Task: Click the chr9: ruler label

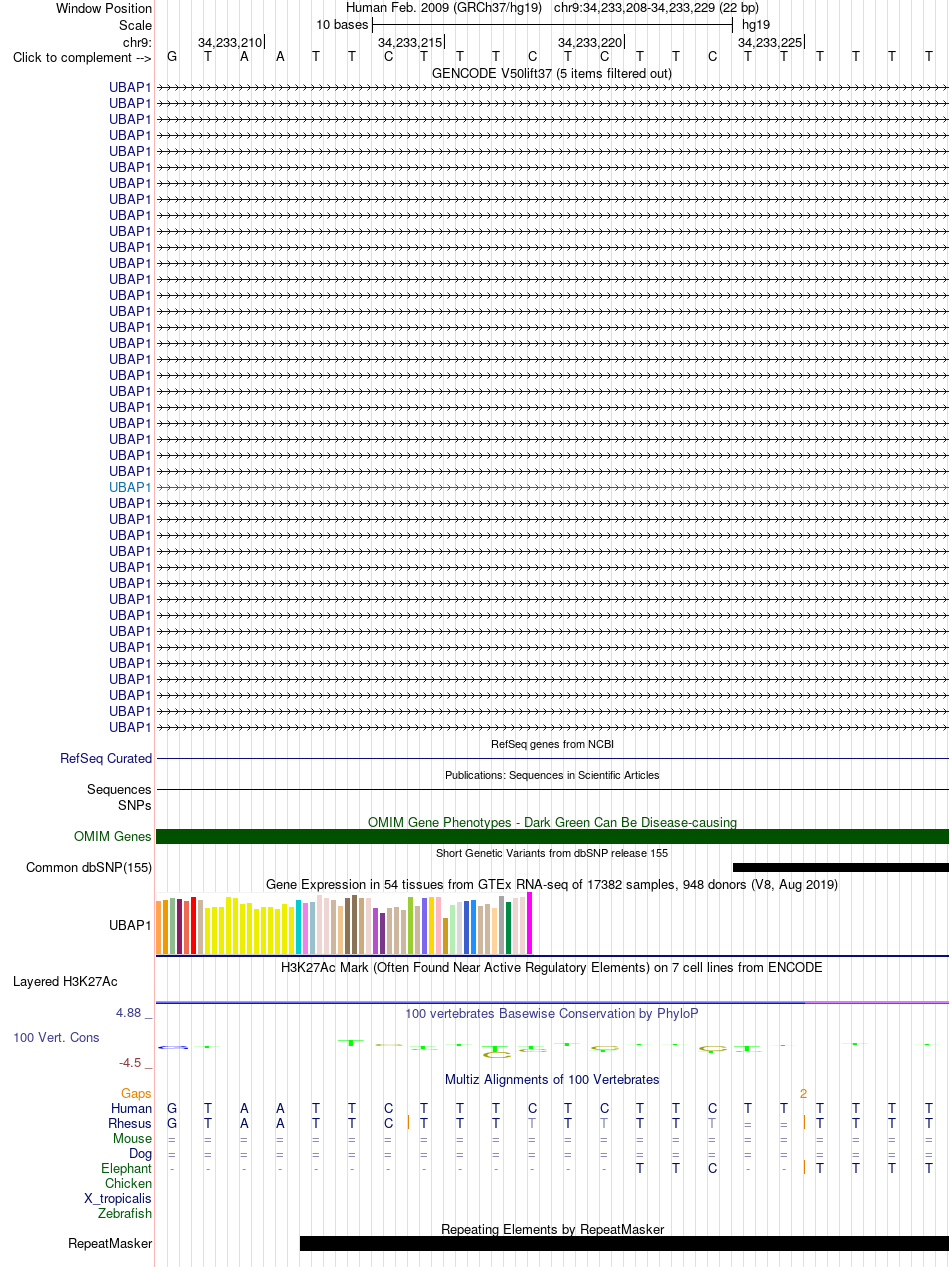Action: pos(137,43)
